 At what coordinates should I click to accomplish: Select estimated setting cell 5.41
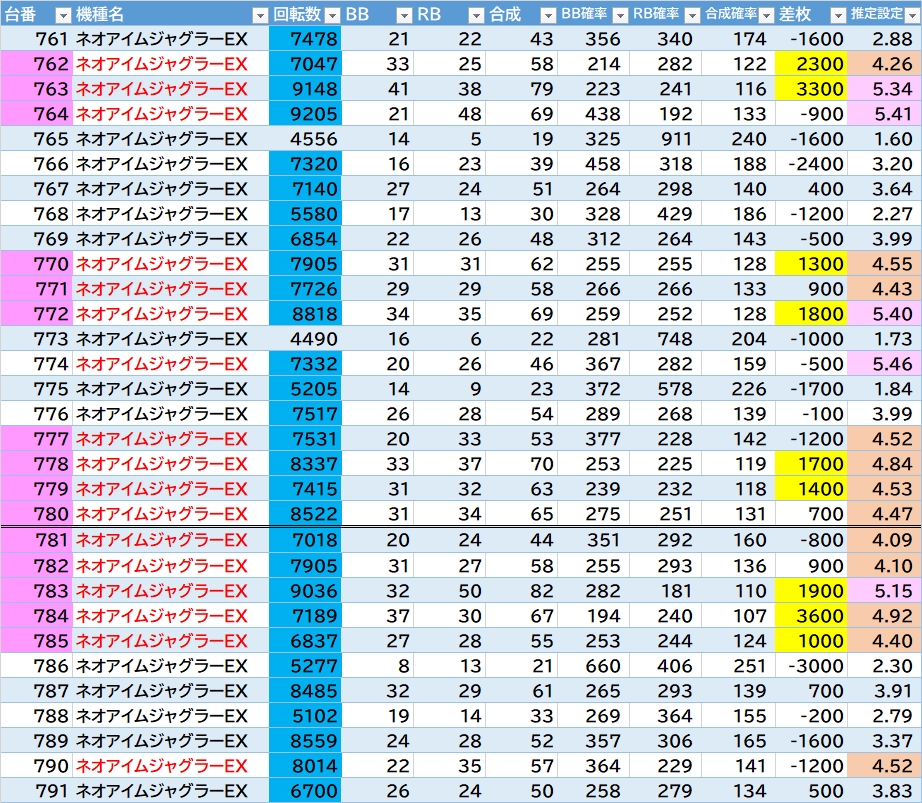(884, 113)
